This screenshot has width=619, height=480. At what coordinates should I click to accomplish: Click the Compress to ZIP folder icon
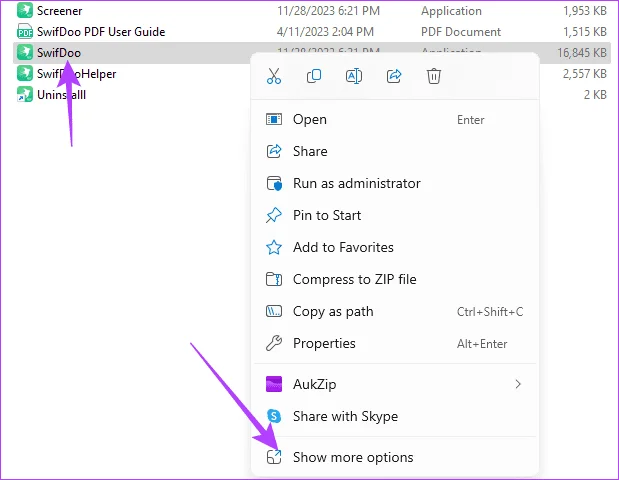(274, 279)
